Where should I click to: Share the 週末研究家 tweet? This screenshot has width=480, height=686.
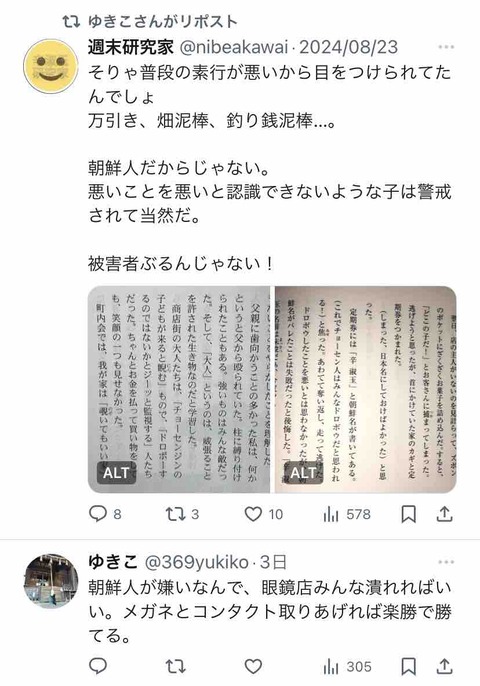point(444,514)
